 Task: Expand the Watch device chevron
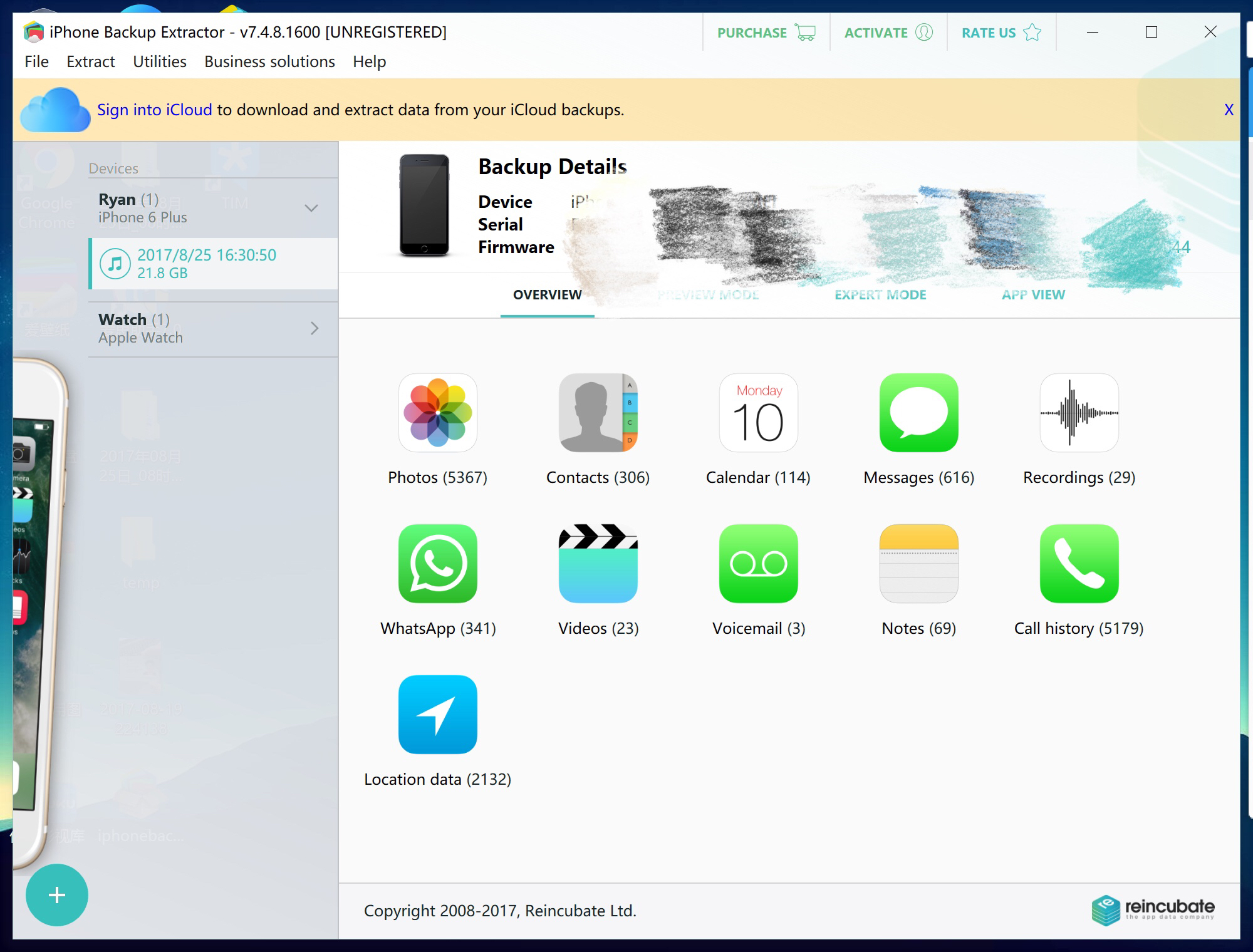point(315,328)
